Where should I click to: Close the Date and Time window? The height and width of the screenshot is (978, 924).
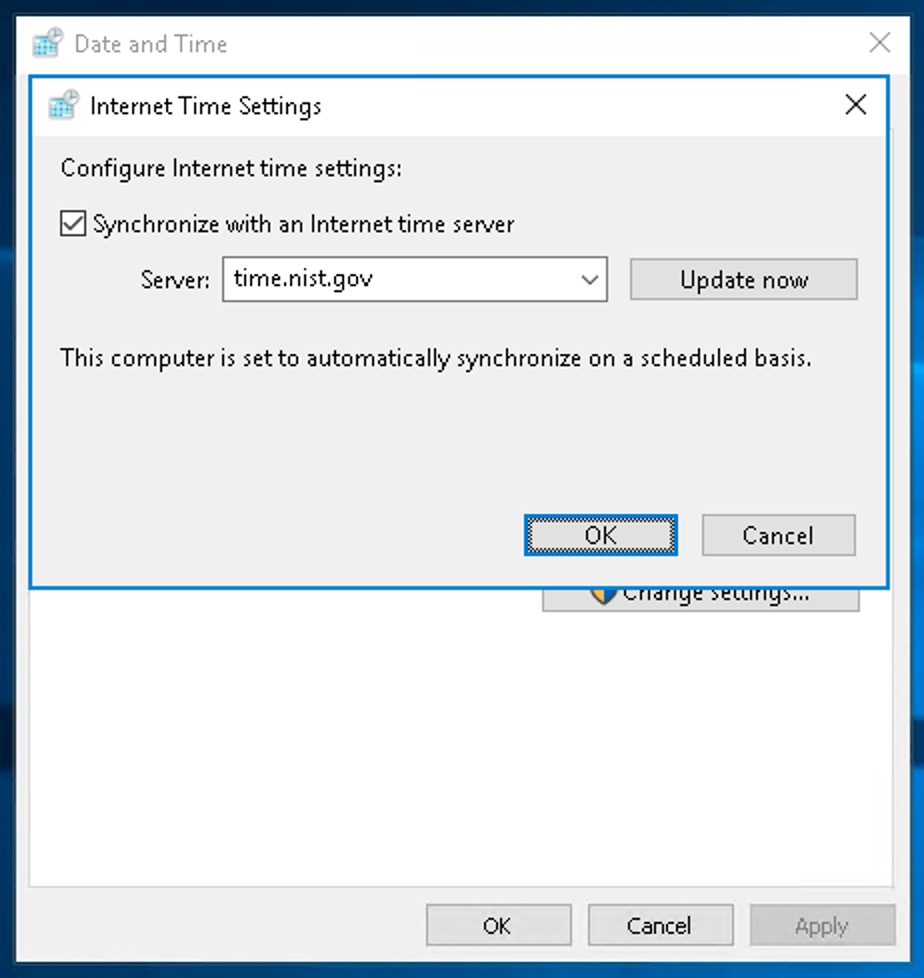point(879,43)
